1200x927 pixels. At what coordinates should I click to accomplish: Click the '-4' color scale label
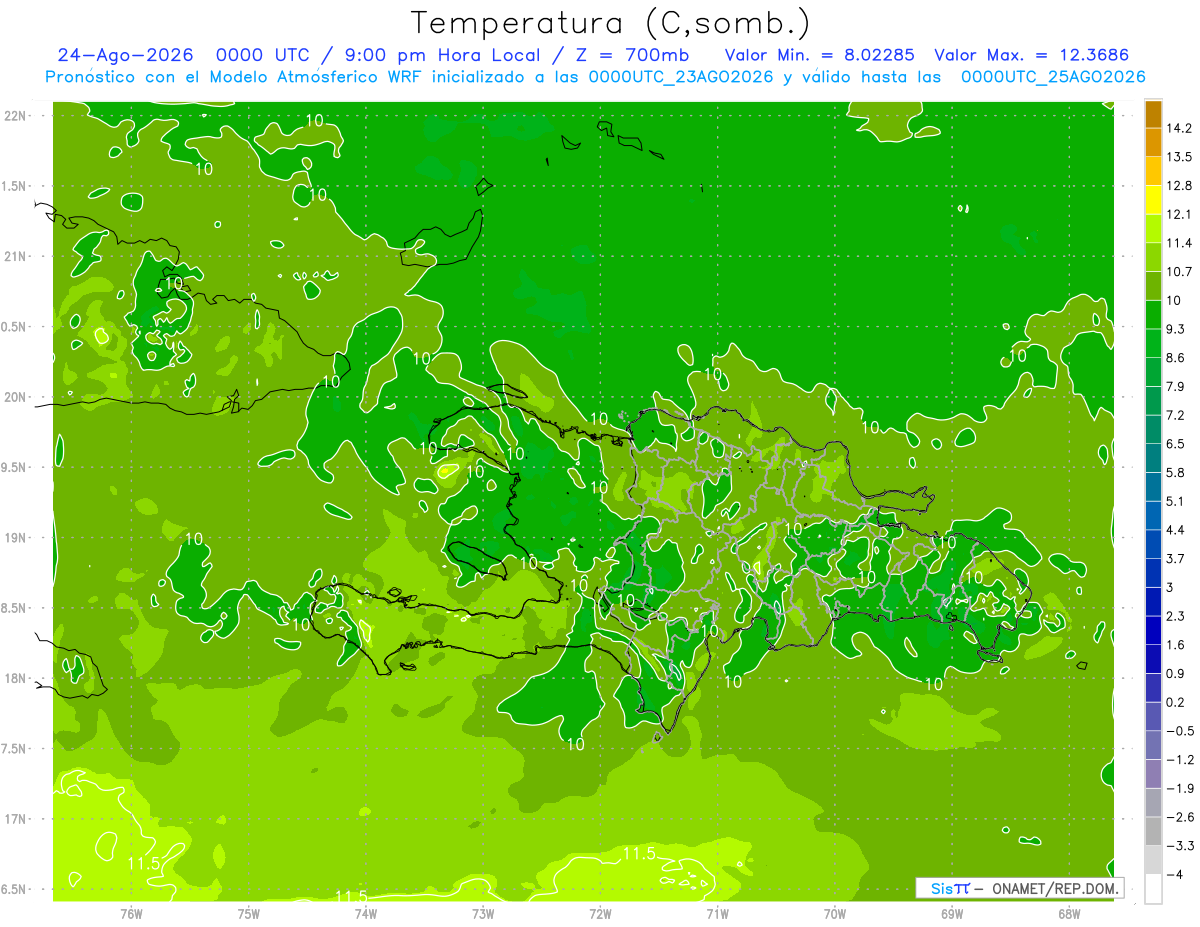point(1175,874)
